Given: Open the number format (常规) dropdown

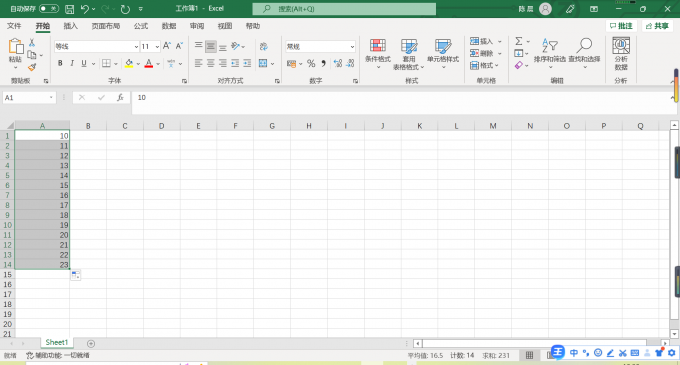Looking at the screenshot, I should click(x=352, y=46).
